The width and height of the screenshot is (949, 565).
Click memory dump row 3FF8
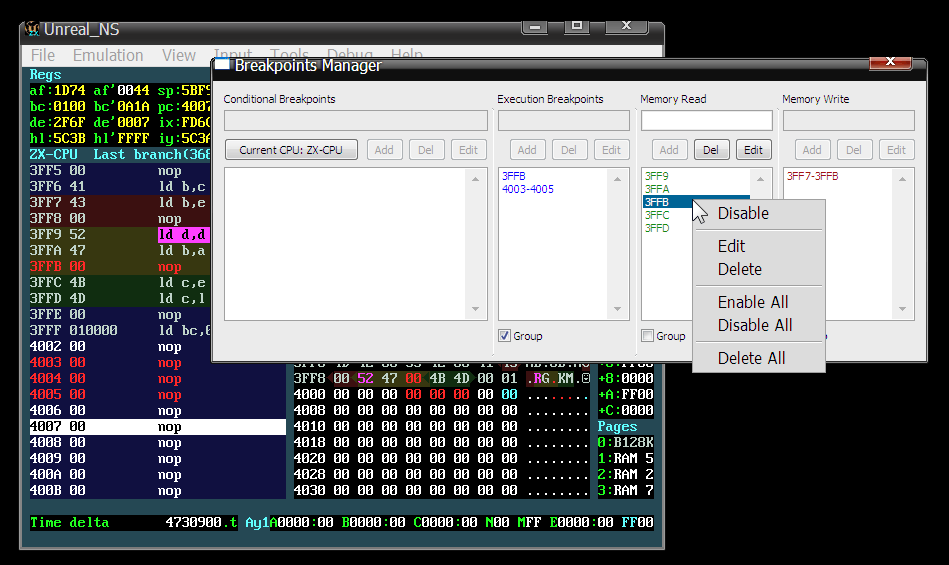click(x=441, y=379)
